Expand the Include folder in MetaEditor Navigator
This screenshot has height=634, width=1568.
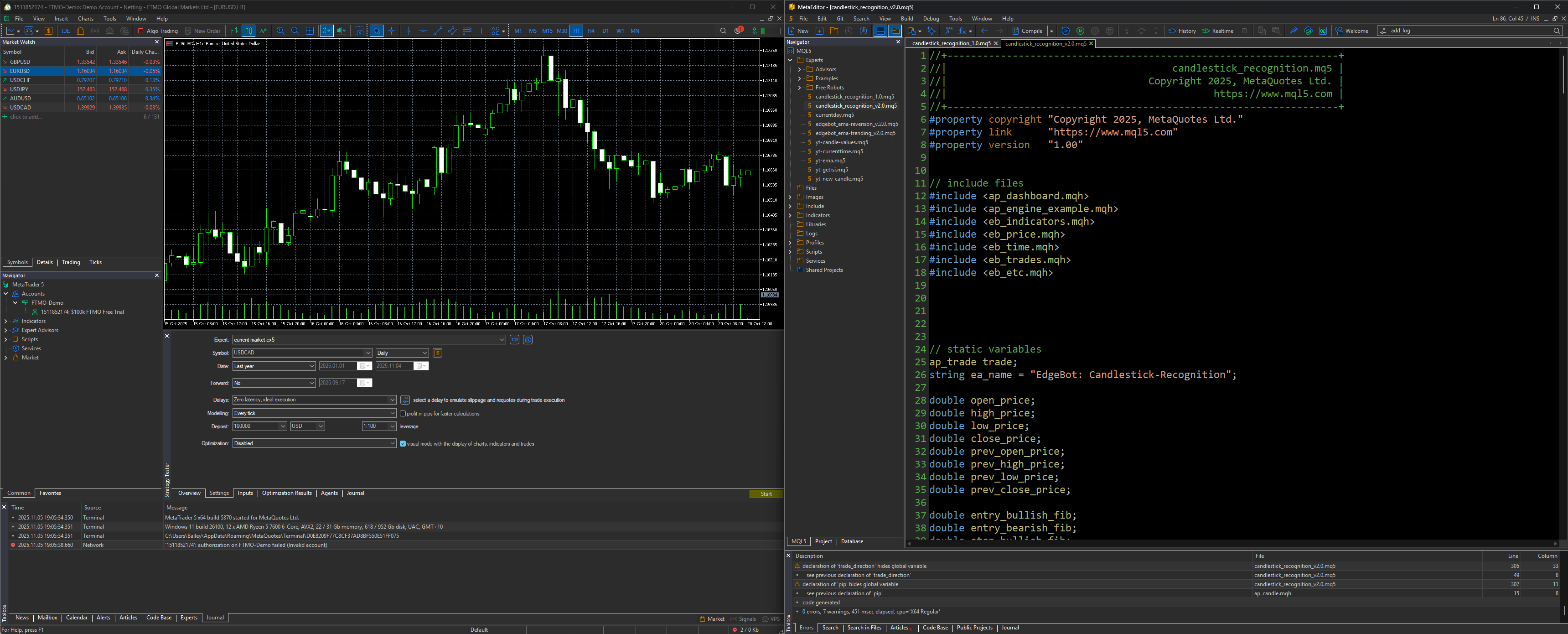tap(790, 206)
